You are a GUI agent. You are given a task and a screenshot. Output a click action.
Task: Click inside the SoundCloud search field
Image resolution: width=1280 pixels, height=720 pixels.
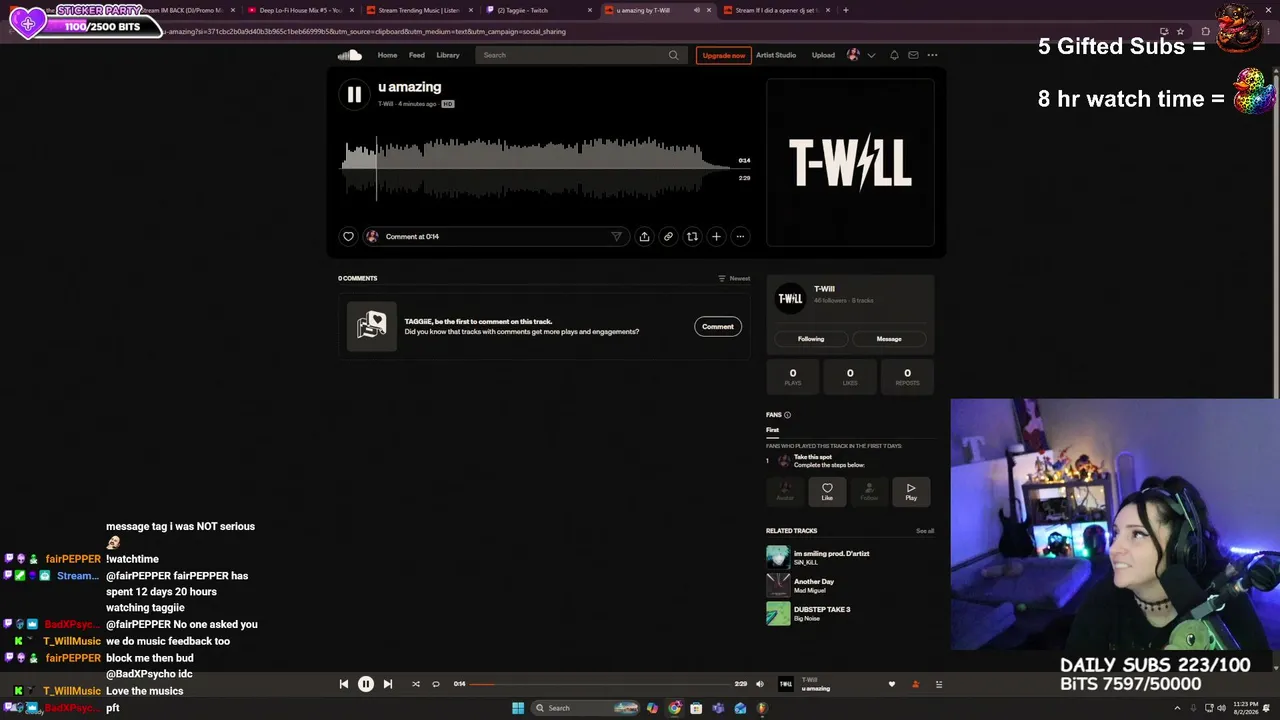(x=581, y=55)
